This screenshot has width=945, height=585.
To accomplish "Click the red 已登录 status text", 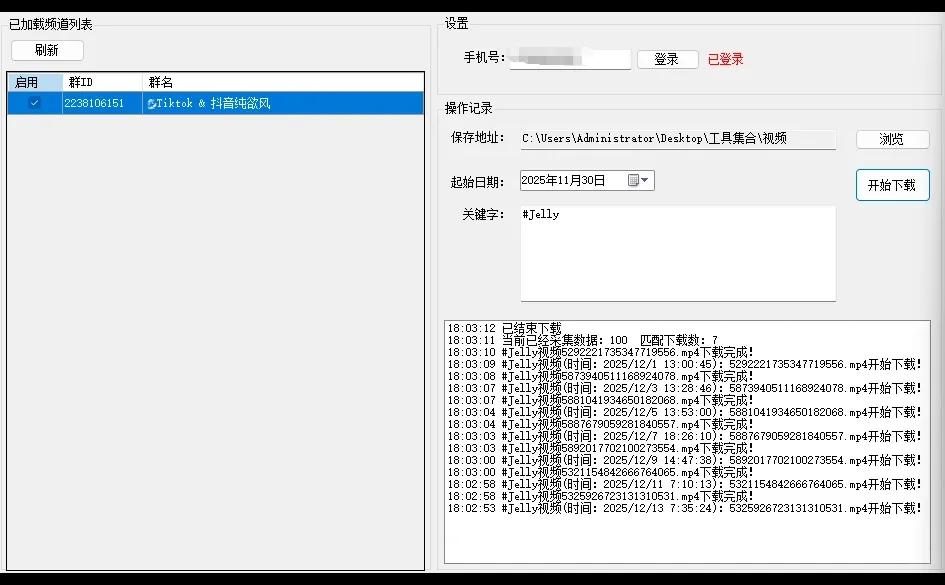I will coord(727,59).
